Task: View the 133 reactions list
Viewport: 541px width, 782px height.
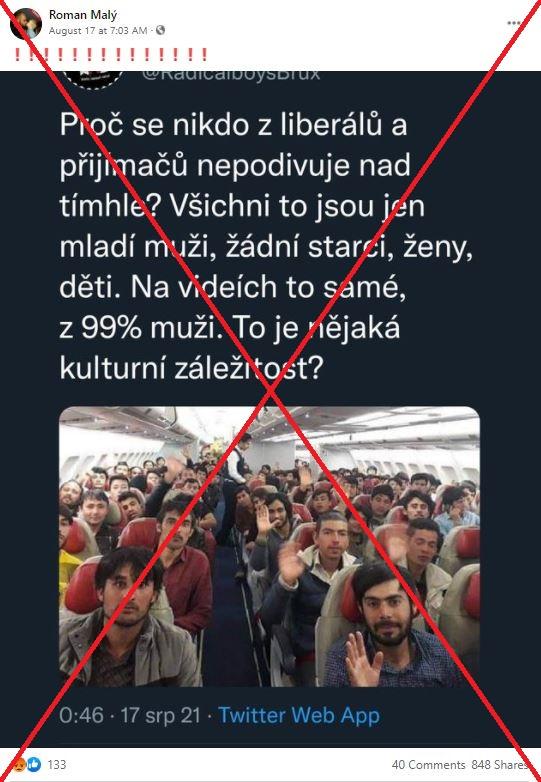Action: pyautogui.click(x=56, y=764)
